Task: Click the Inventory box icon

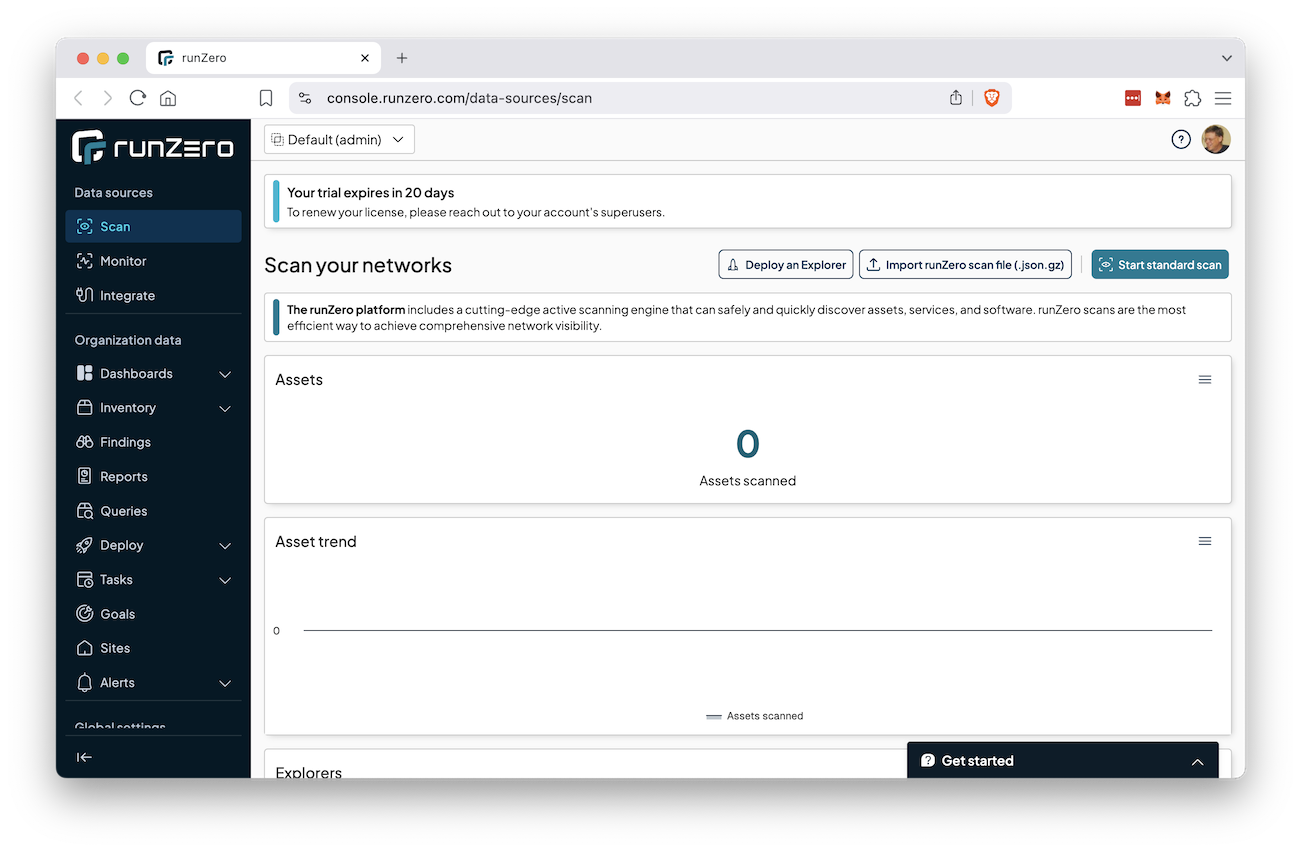Action: point(85,408)
